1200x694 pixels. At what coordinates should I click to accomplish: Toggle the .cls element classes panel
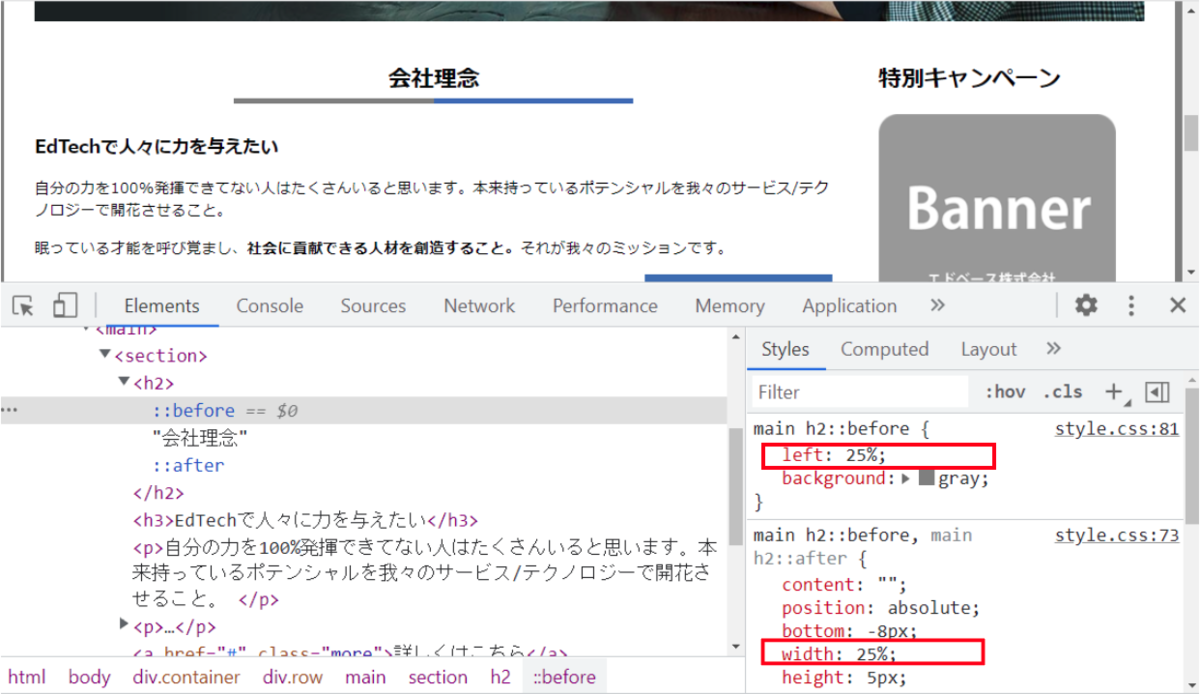pyautogui.click(x=1062, y=392)
